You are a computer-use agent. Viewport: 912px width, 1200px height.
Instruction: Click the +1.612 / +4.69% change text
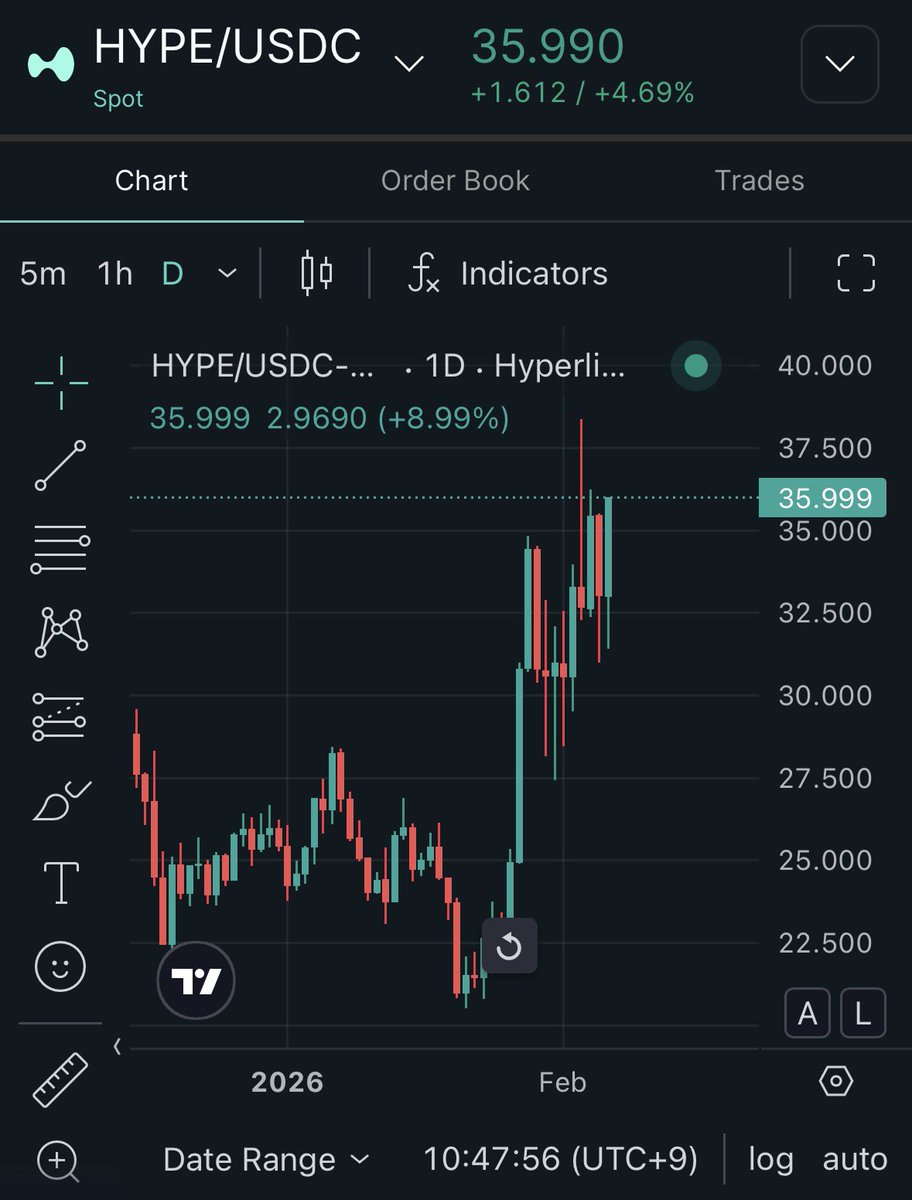click(583, 94)
